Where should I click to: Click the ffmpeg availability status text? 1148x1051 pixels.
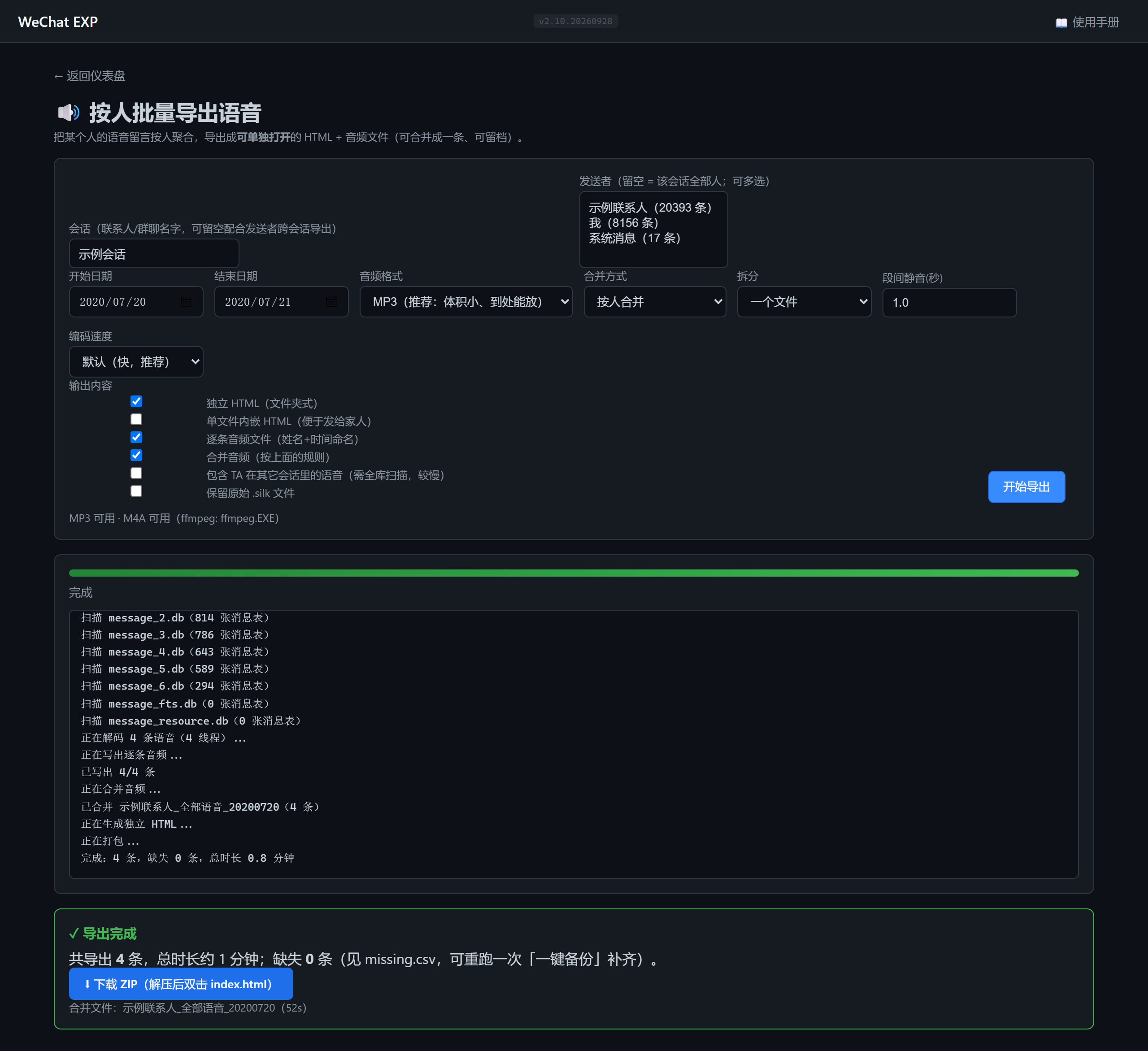click(174, 519)
